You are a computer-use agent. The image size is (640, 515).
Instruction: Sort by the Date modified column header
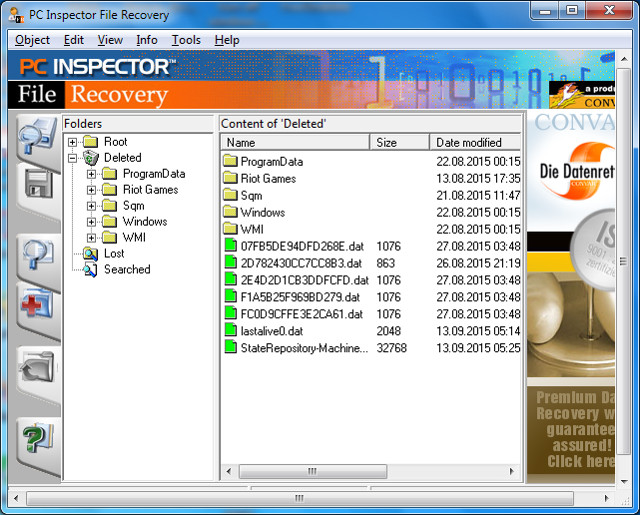coord(475,143)
